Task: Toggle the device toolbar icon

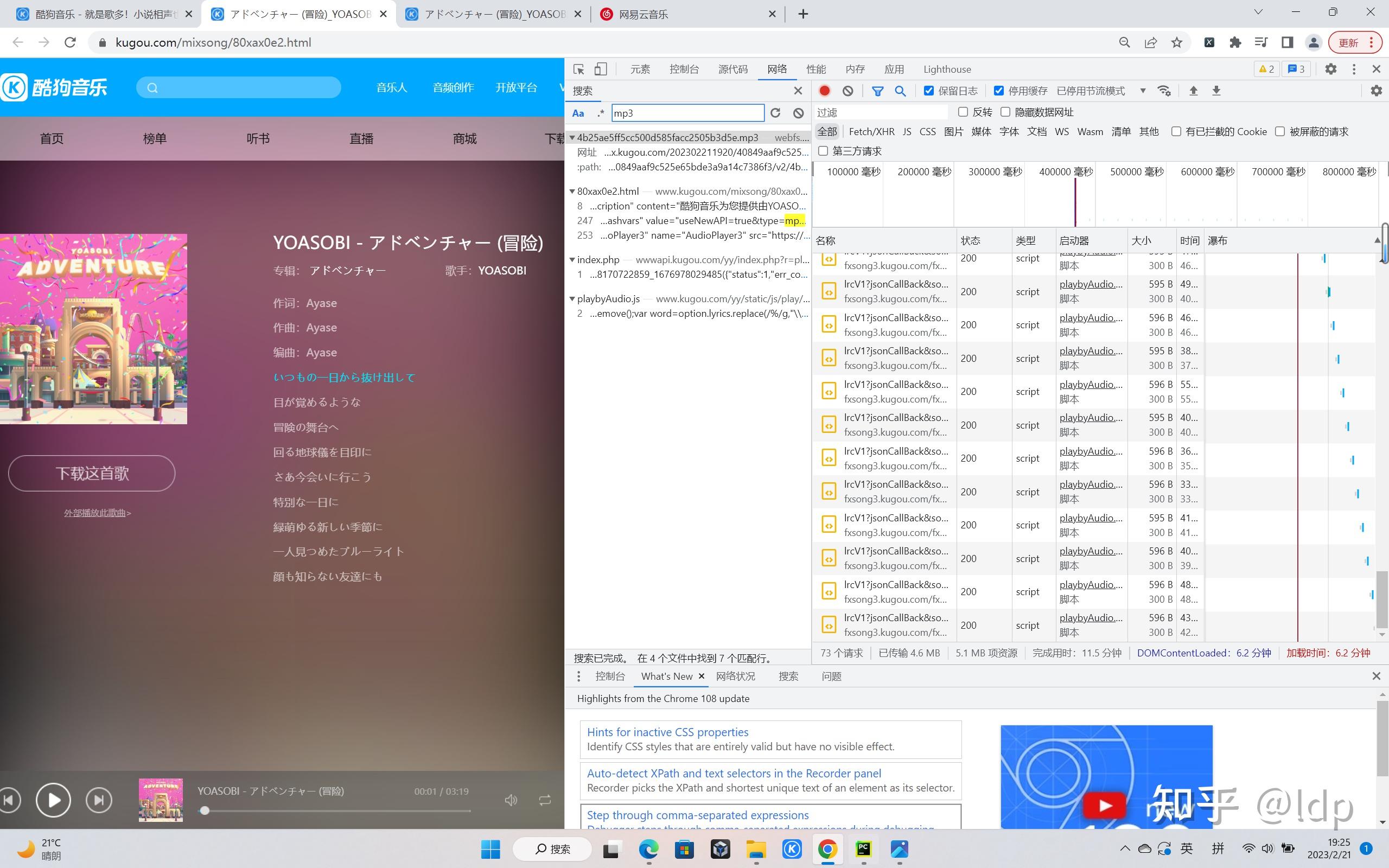Action: point(601,69)
